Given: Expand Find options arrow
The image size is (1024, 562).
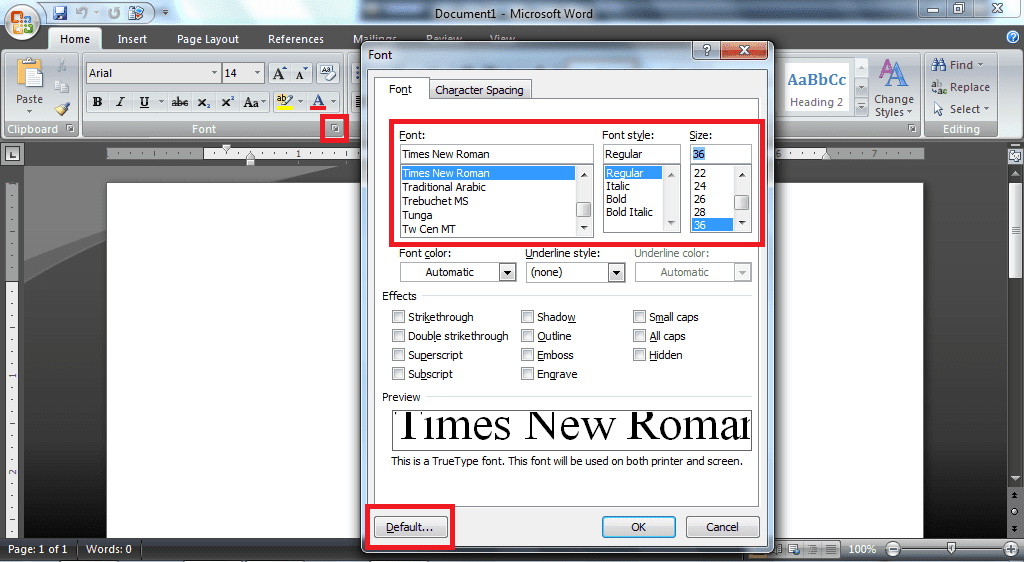Looking at the screenshot, I should (980, 65).
